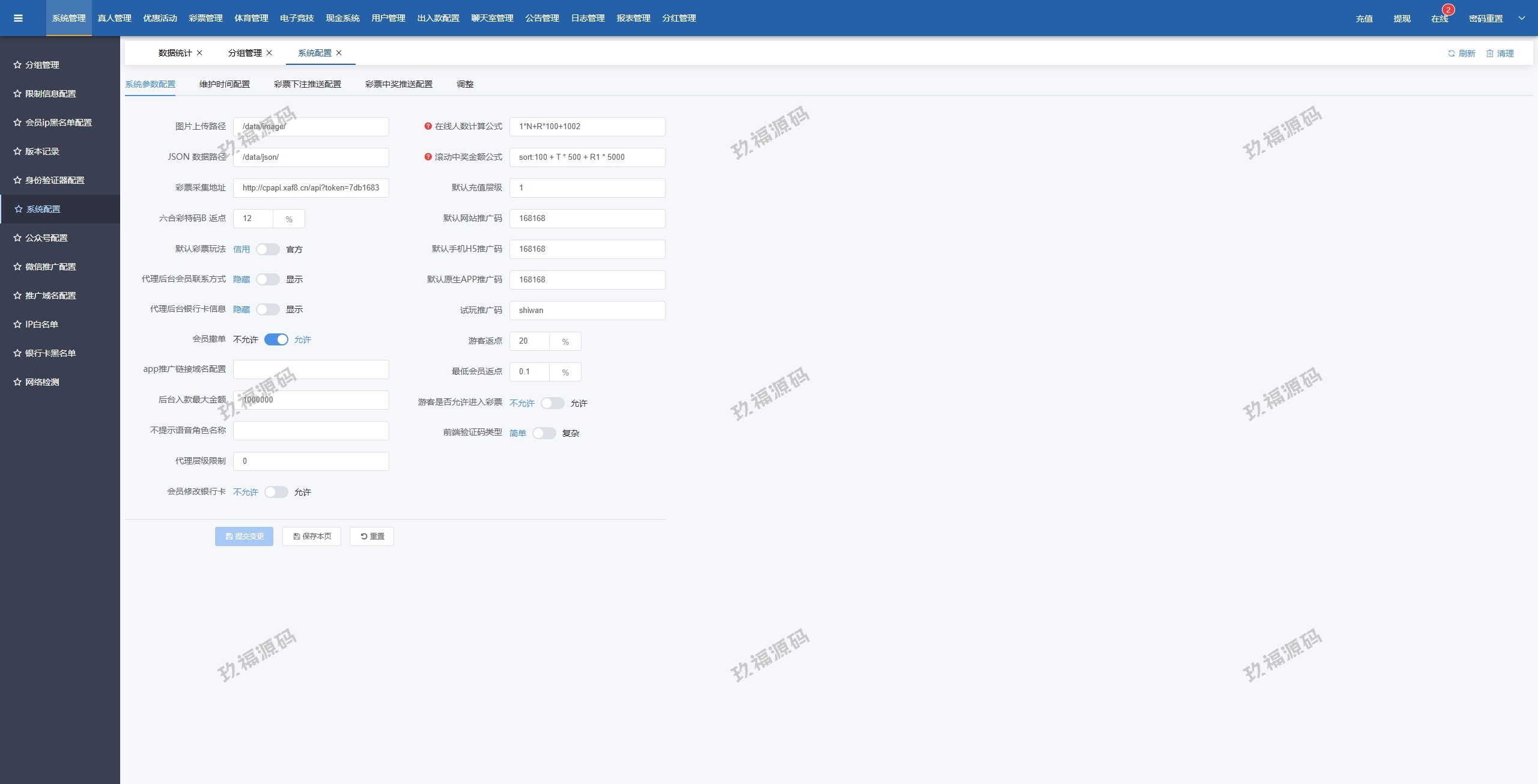The image size is (1538, 784).
Task: Expand the top-right user dropdown chevron
Action: point(1522,18)
